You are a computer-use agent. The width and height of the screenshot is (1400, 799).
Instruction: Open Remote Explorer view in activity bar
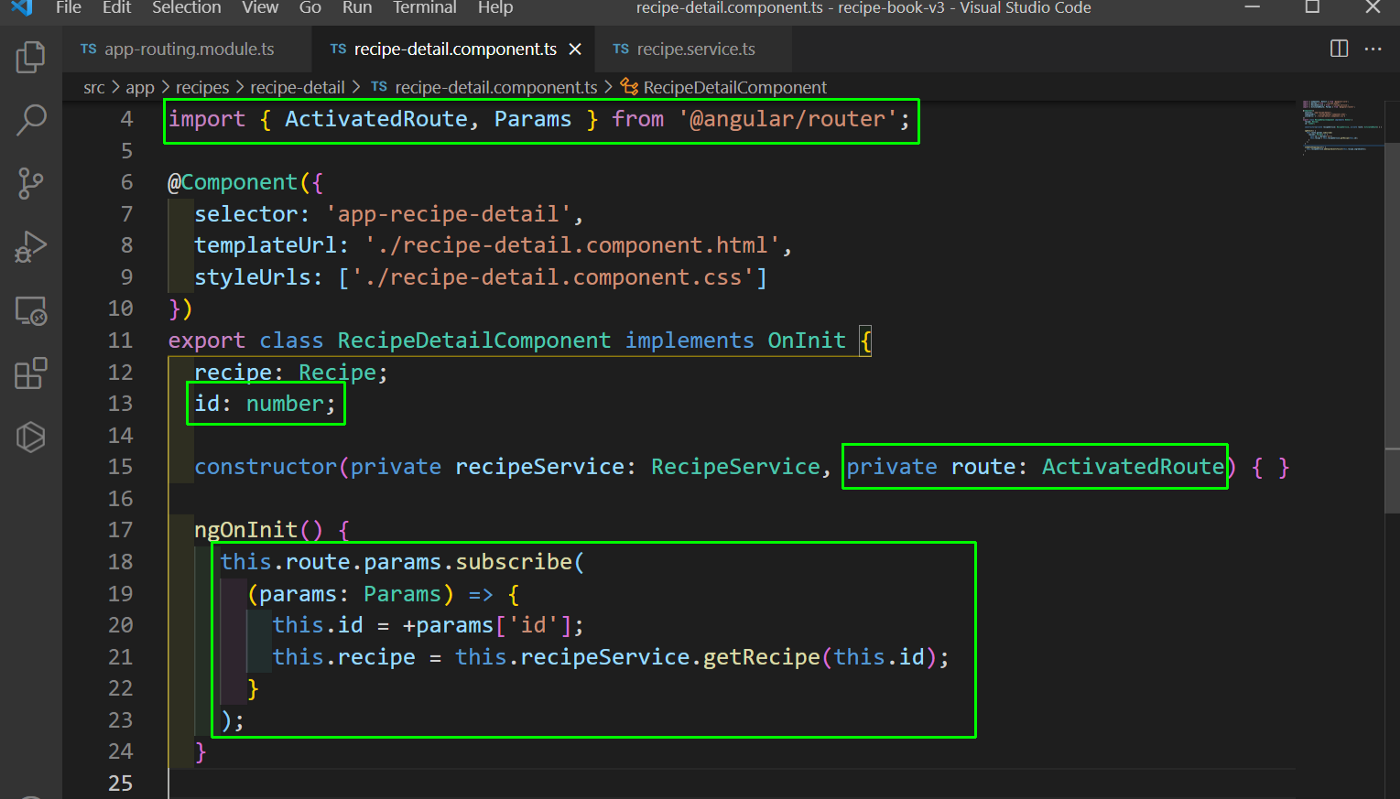pos(31,311)
